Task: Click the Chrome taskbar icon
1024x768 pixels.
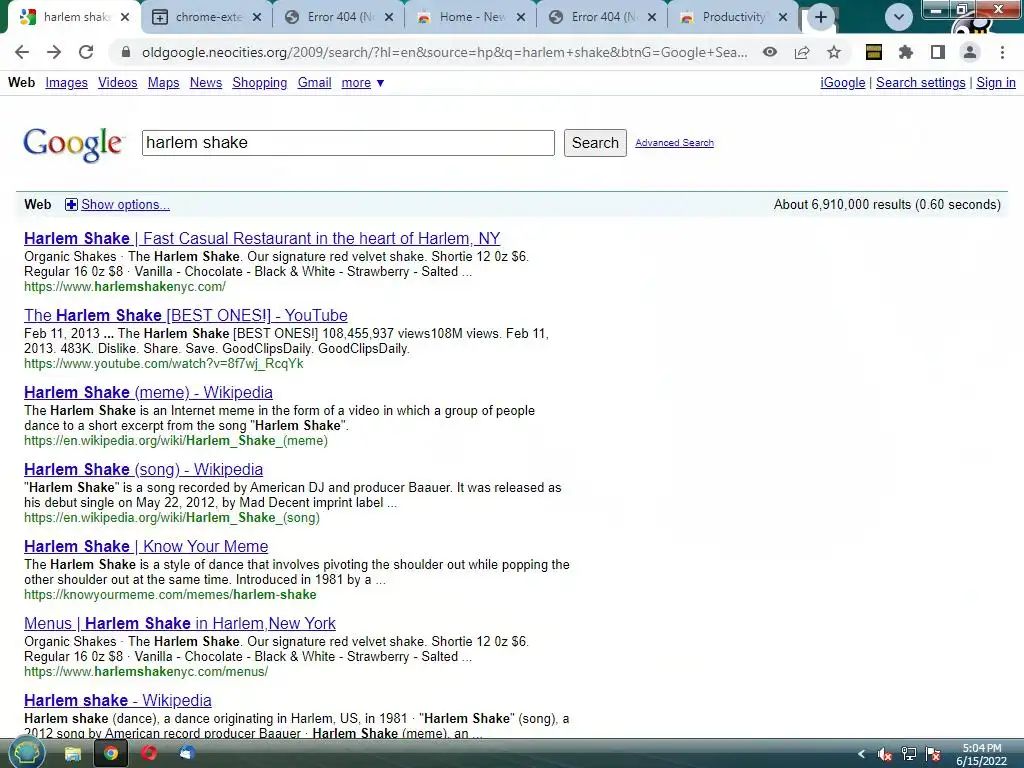Action: pyautogui.click(x=111, y=754)
